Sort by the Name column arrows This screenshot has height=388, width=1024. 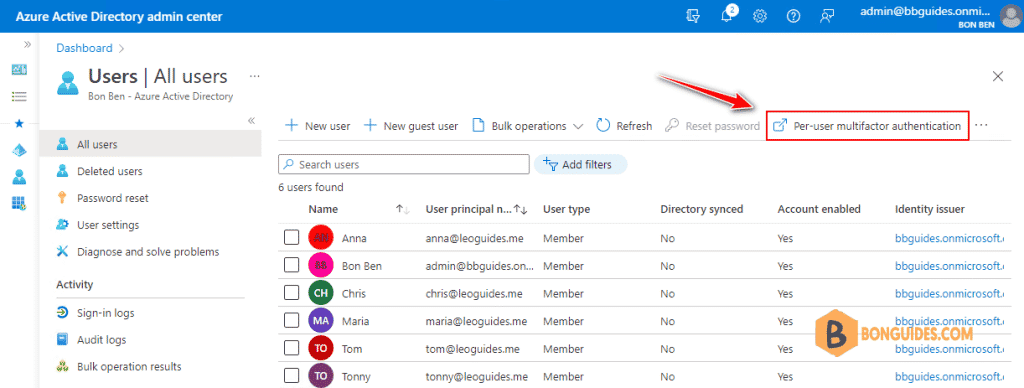[x=403, y=210]
